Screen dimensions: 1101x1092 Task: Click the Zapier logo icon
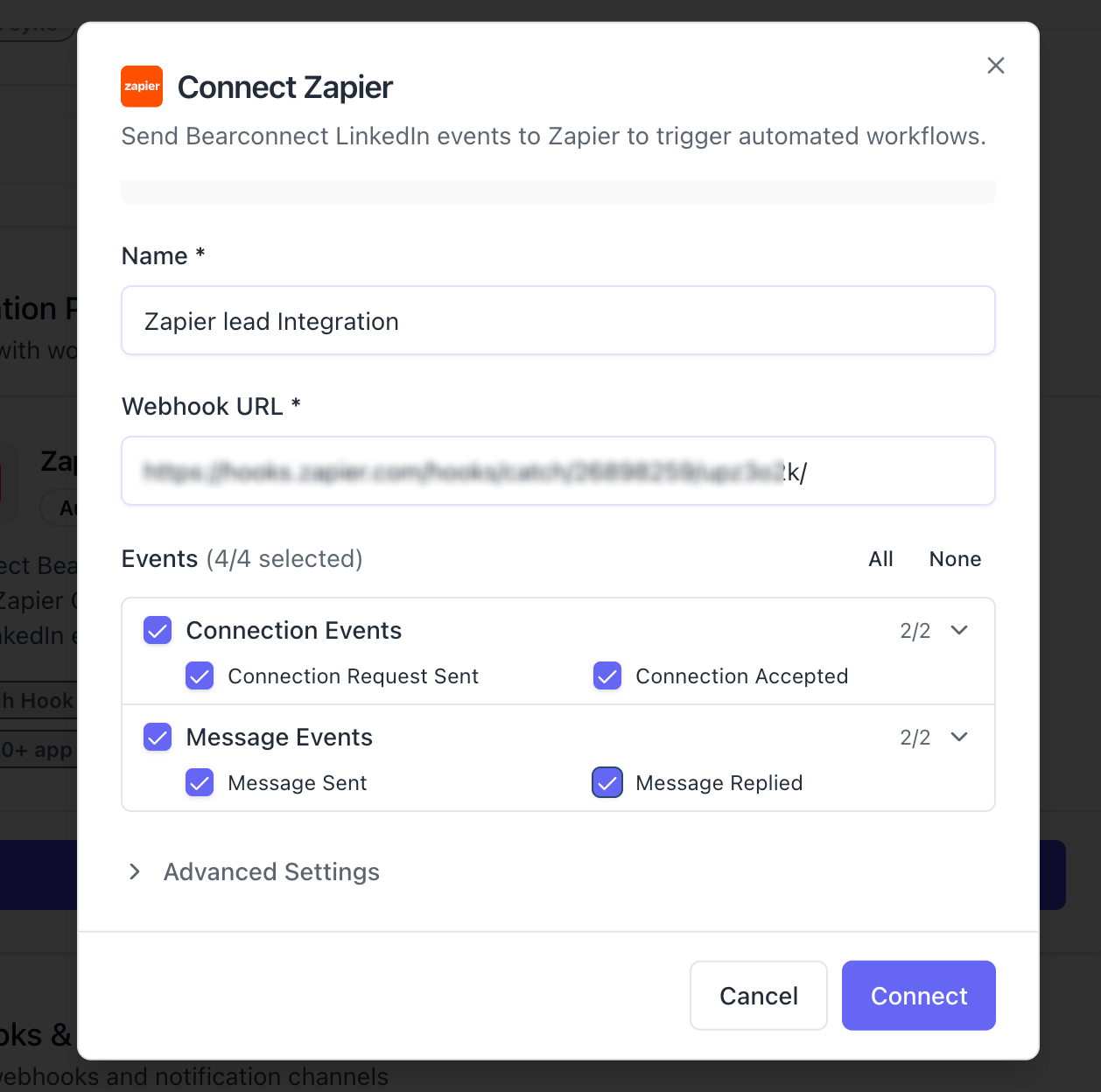142,87
